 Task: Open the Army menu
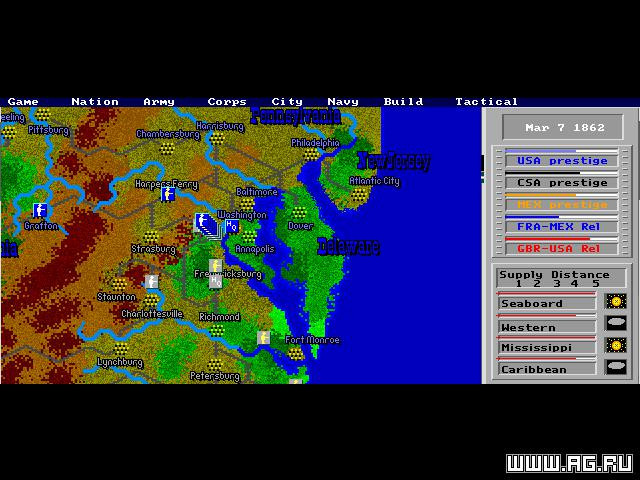pyautogui.click(x=159, y=102)
